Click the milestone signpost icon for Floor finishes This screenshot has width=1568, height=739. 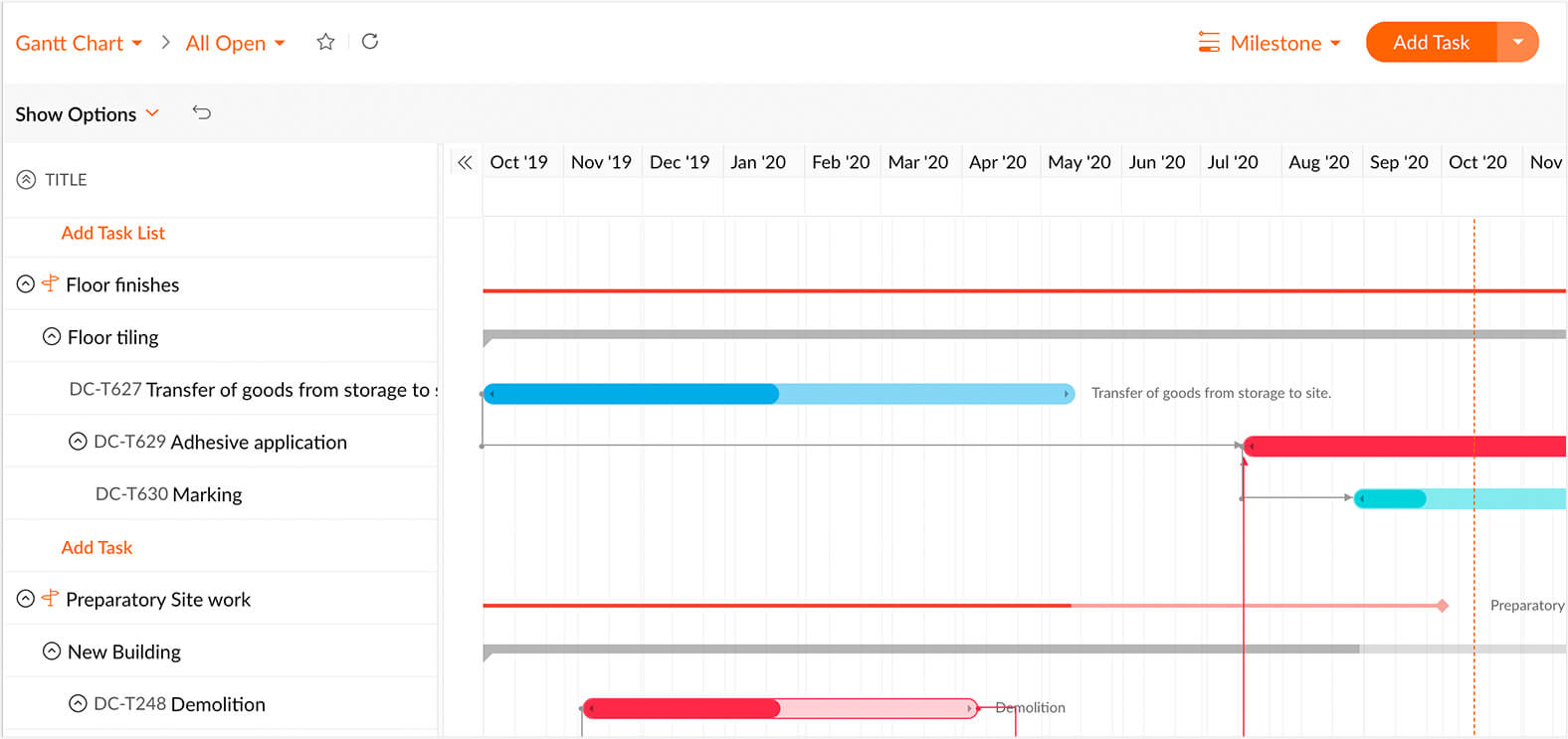point(50,284)
